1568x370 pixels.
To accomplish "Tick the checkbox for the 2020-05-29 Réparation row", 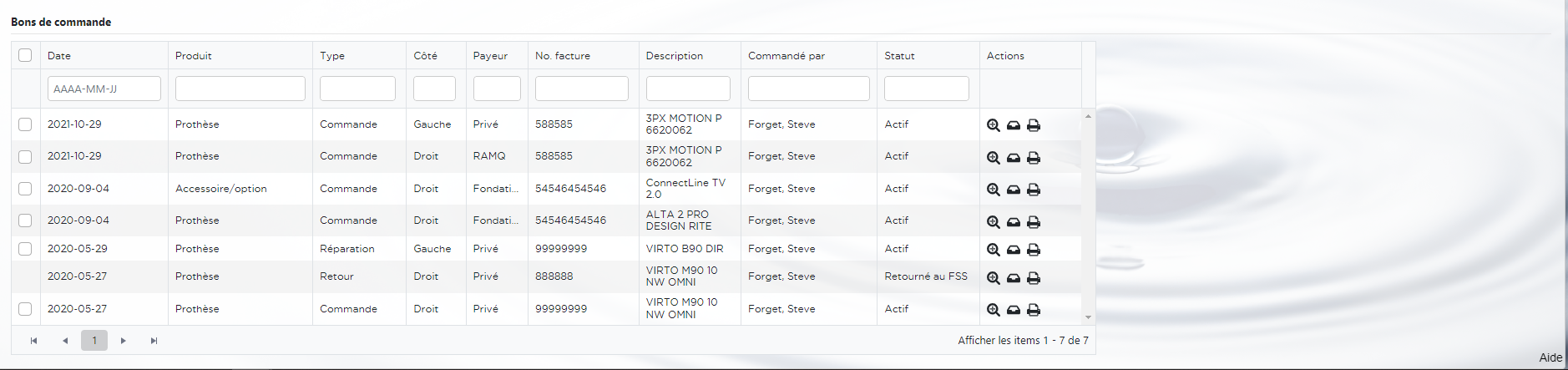I will click(25, 249).
